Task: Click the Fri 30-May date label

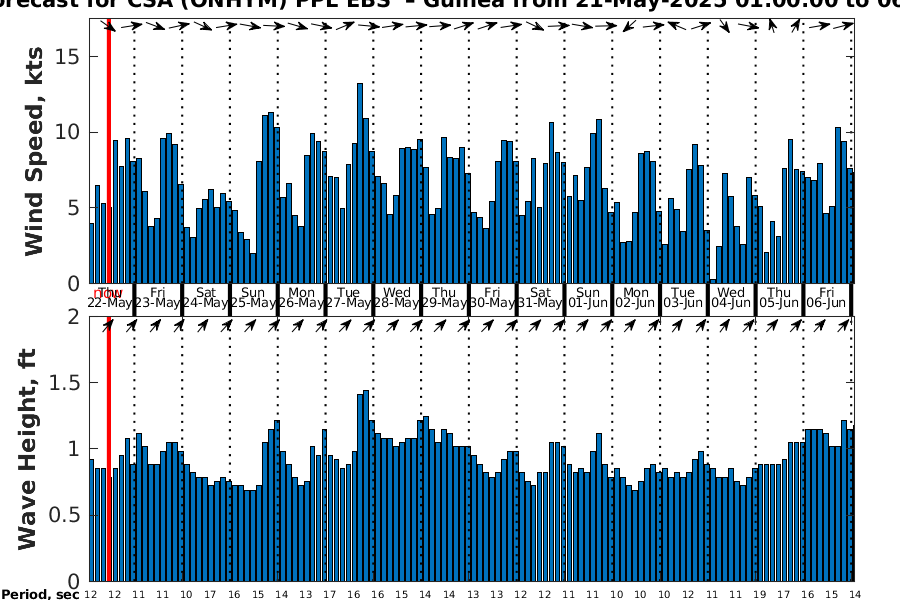Action: click(x=492, y=298)
